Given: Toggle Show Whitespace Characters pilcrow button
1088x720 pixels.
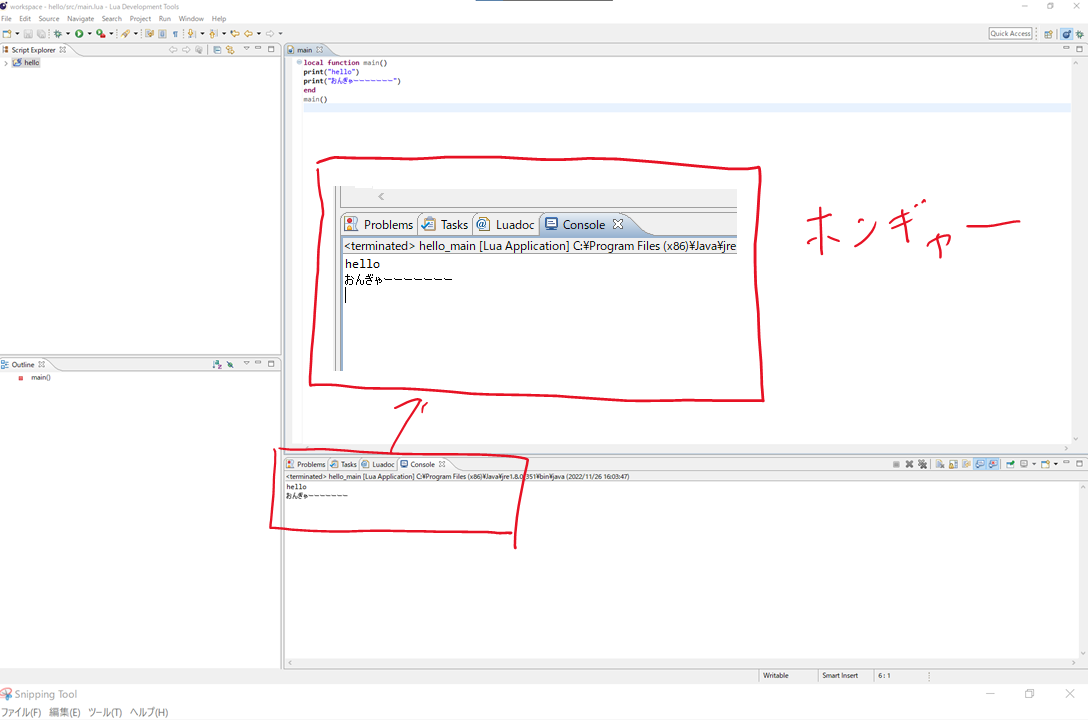Looking at the screenshot, I should [x=175, y=33].
